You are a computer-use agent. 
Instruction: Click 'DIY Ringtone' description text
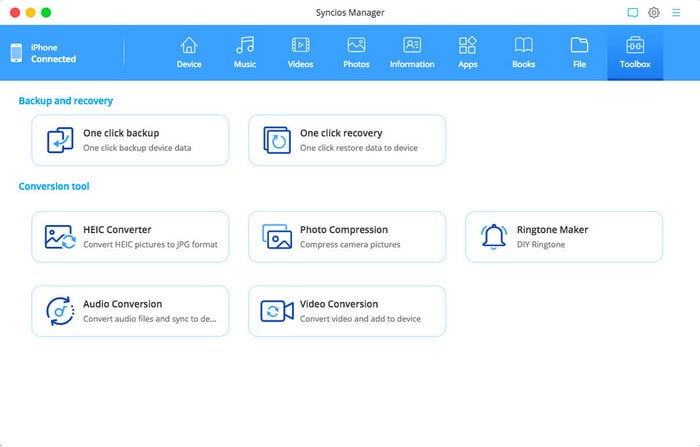[541, 245]
